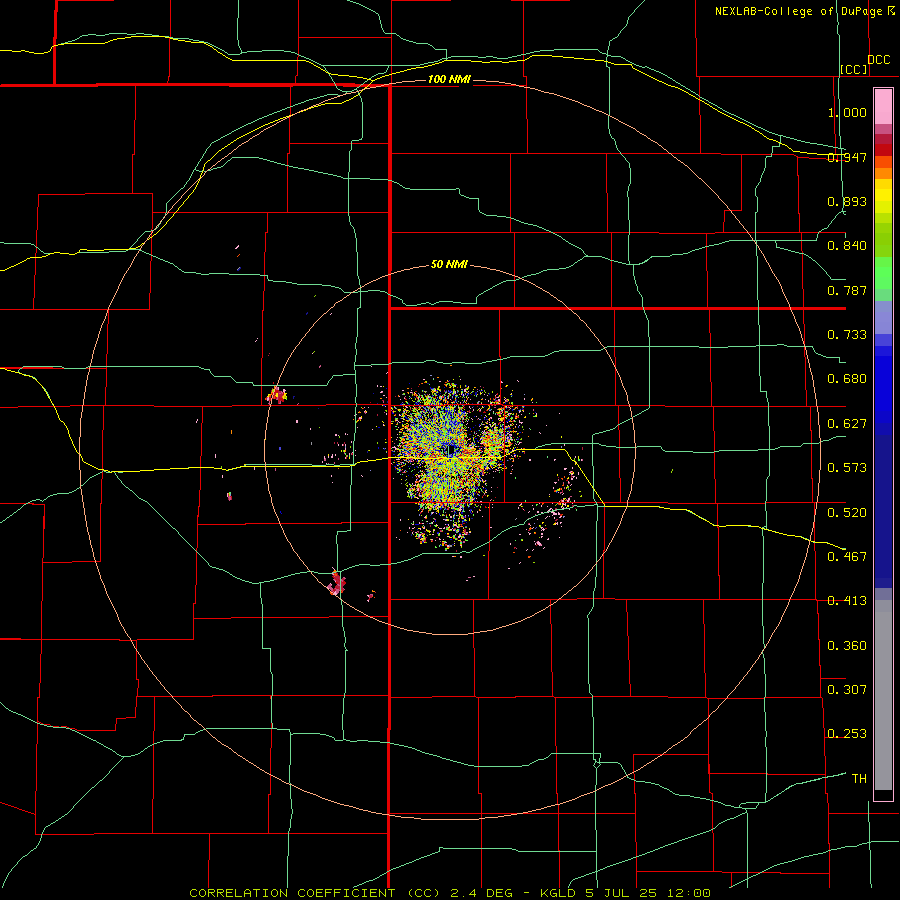Click the 0.573 color scale value
Screen dimensions: 900x900
click(x=847, y=468)
